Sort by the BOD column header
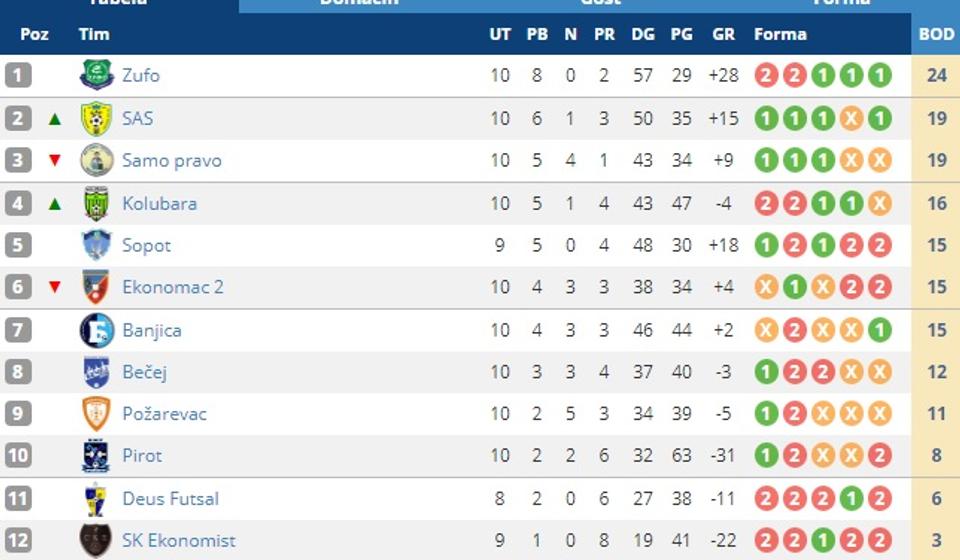 point(936,34)
